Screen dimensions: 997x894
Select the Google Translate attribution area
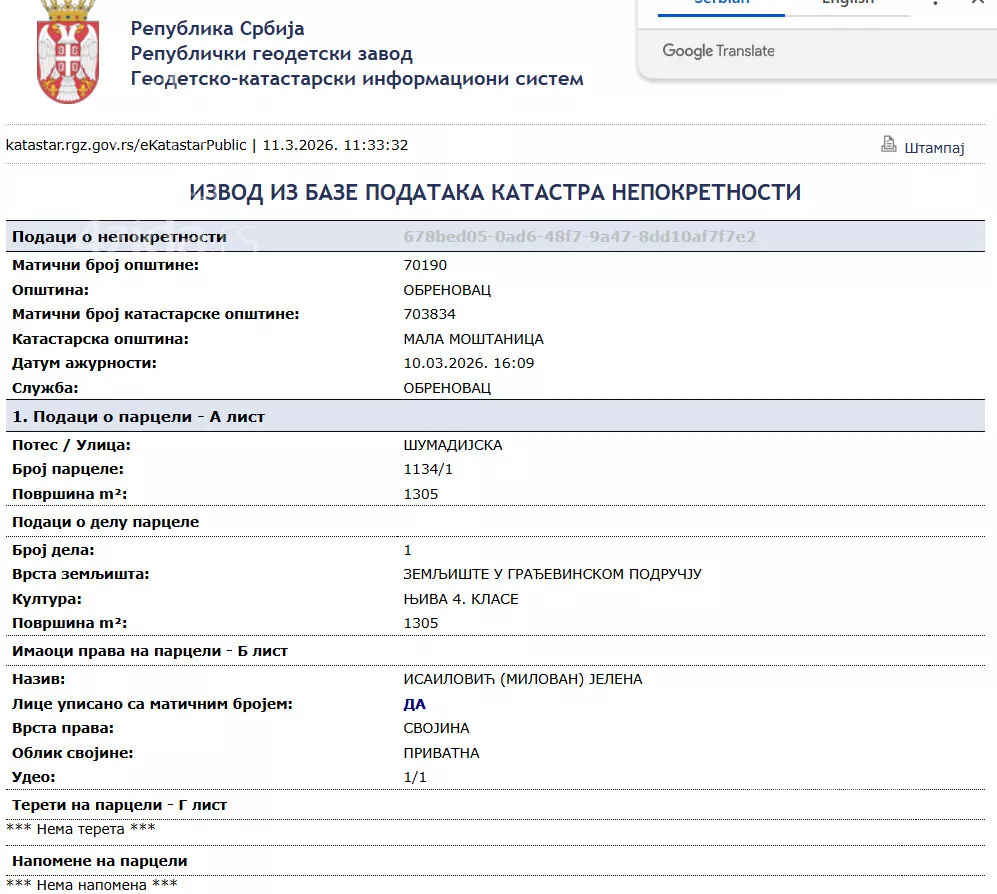coord(718,49)
